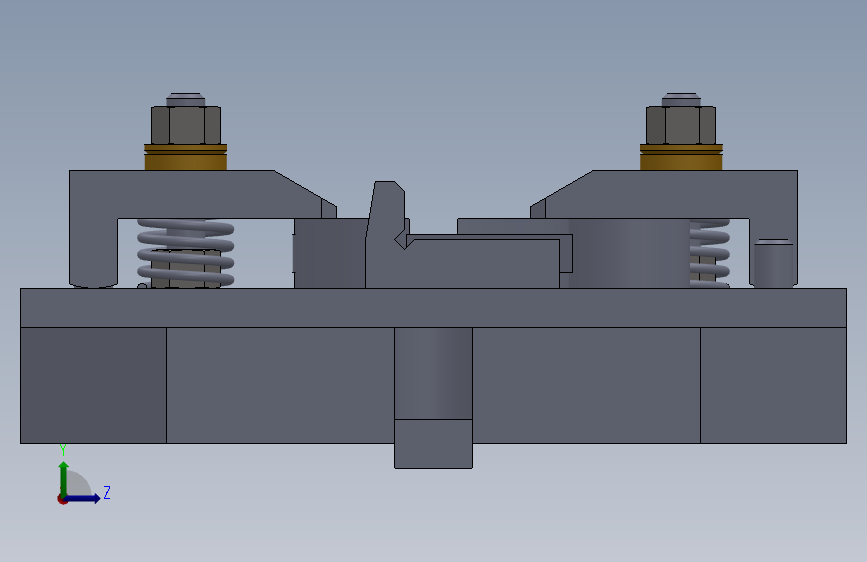Select the lower right end block face

pyautogui.click(x=774, y=386)
